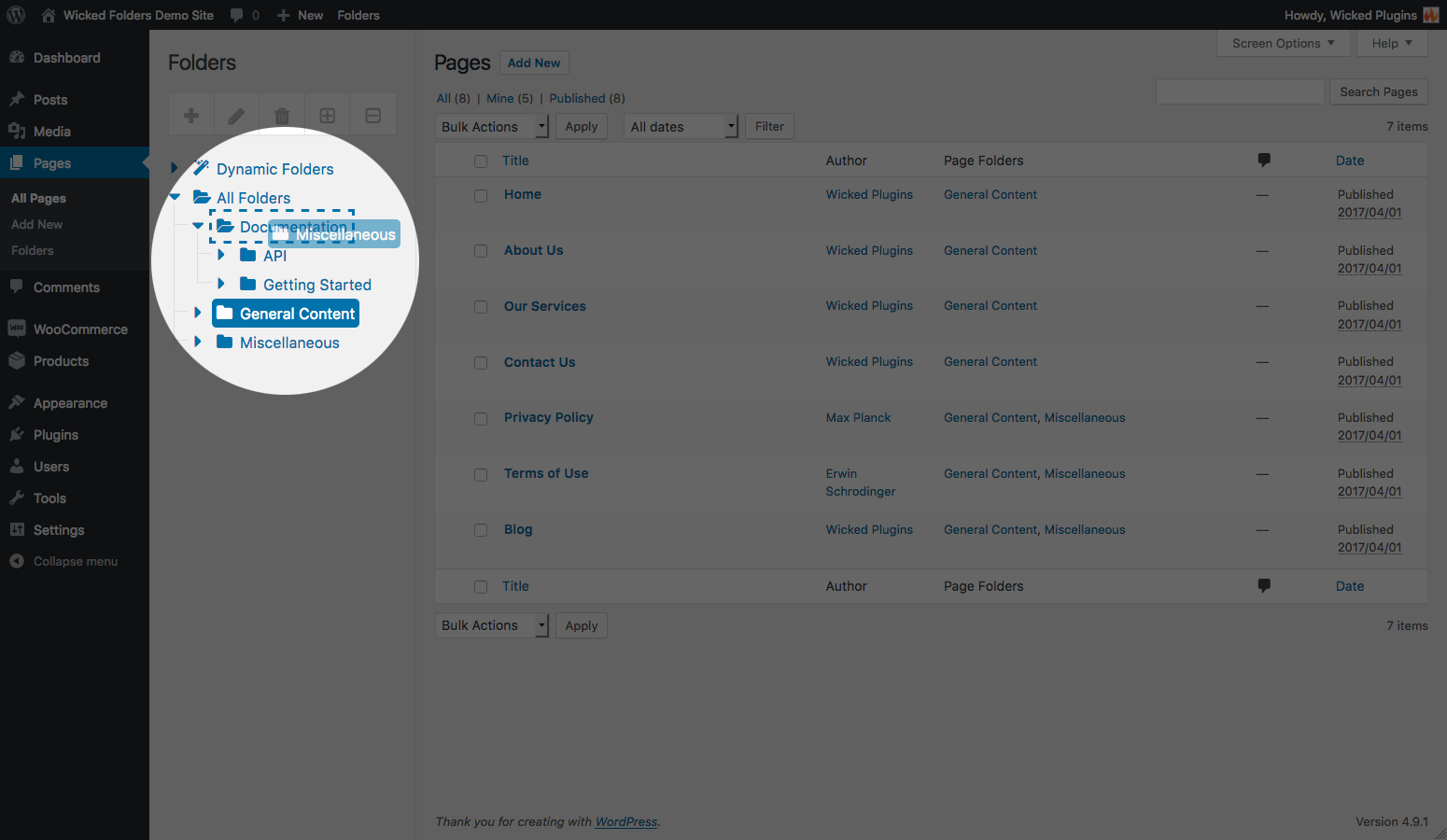This screenshot has width=1447, height=840.
Task: Click the search pages input field
Action: (1240, 91)
